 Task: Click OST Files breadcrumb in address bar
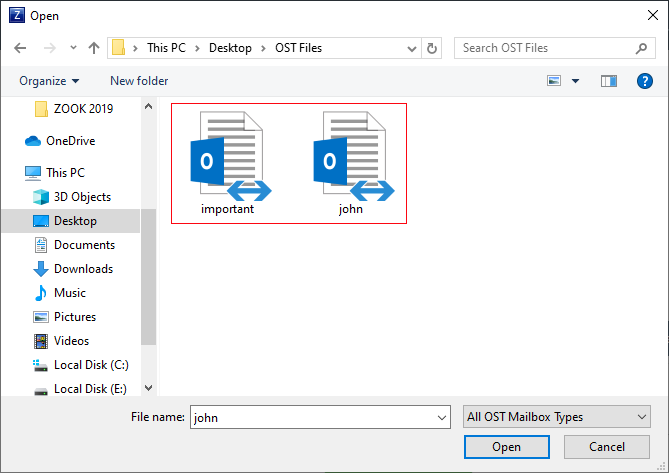pos(298,48)
